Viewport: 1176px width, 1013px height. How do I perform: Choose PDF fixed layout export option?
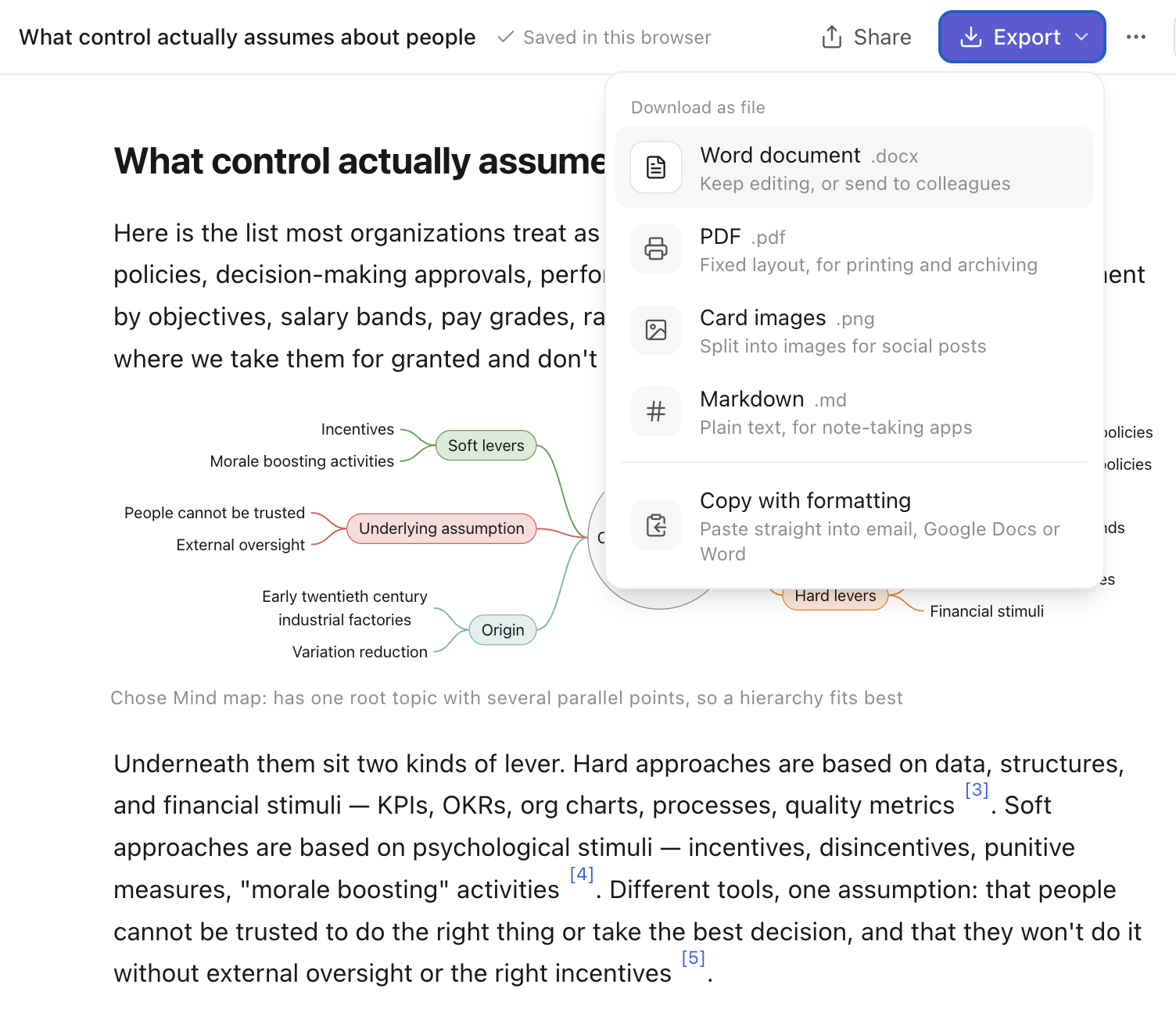tap(855, 249)
